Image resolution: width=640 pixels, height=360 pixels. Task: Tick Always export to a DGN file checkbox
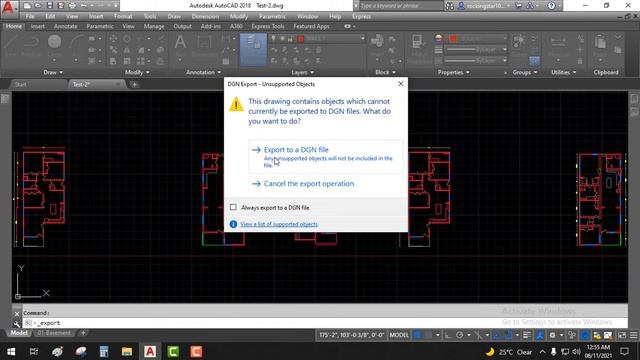pos(233,207)
